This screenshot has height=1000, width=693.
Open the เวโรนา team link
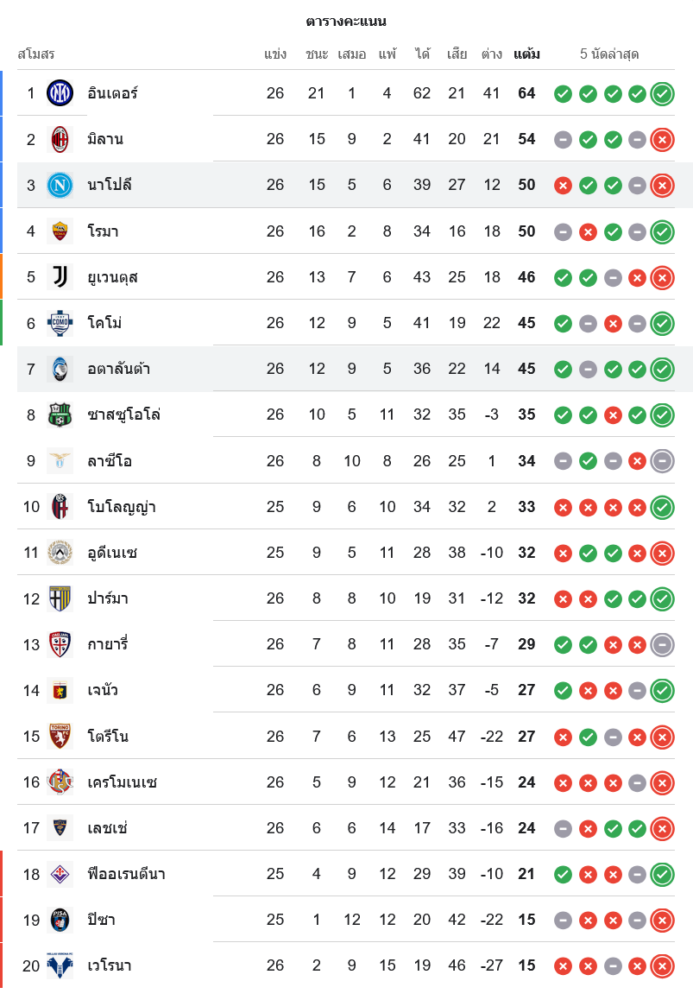[109, 966]
